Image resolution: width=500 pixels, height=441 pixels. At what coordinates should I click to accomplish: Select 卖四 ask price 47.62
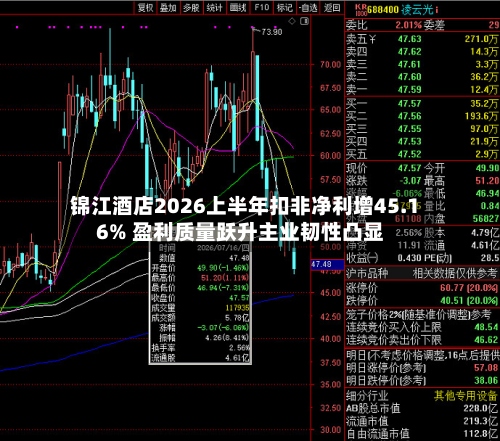pos(410,52)
